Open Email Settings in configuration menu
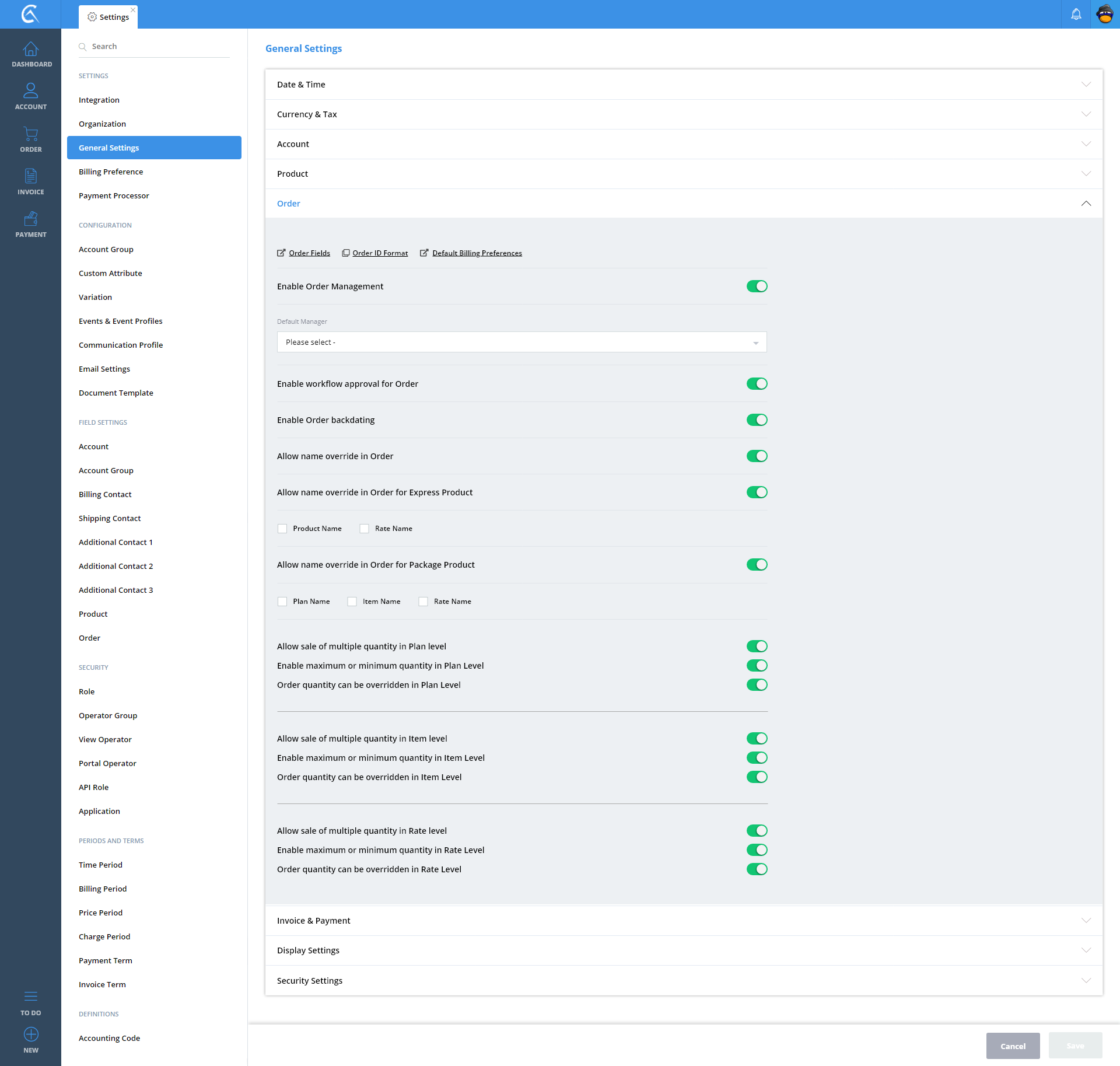 pyautogui.click(x=104, y=369)
